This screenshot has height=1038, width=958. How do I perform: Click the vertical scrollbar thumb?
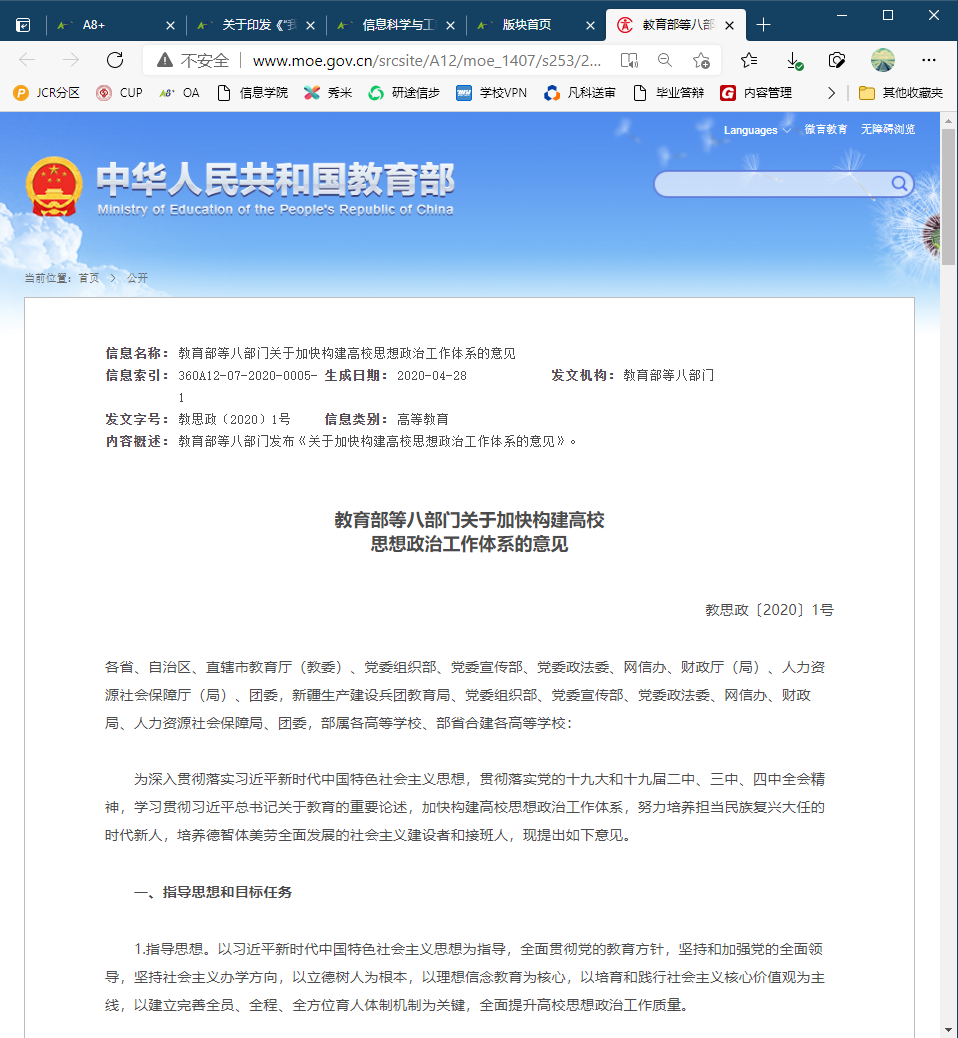tap(948, 200)
